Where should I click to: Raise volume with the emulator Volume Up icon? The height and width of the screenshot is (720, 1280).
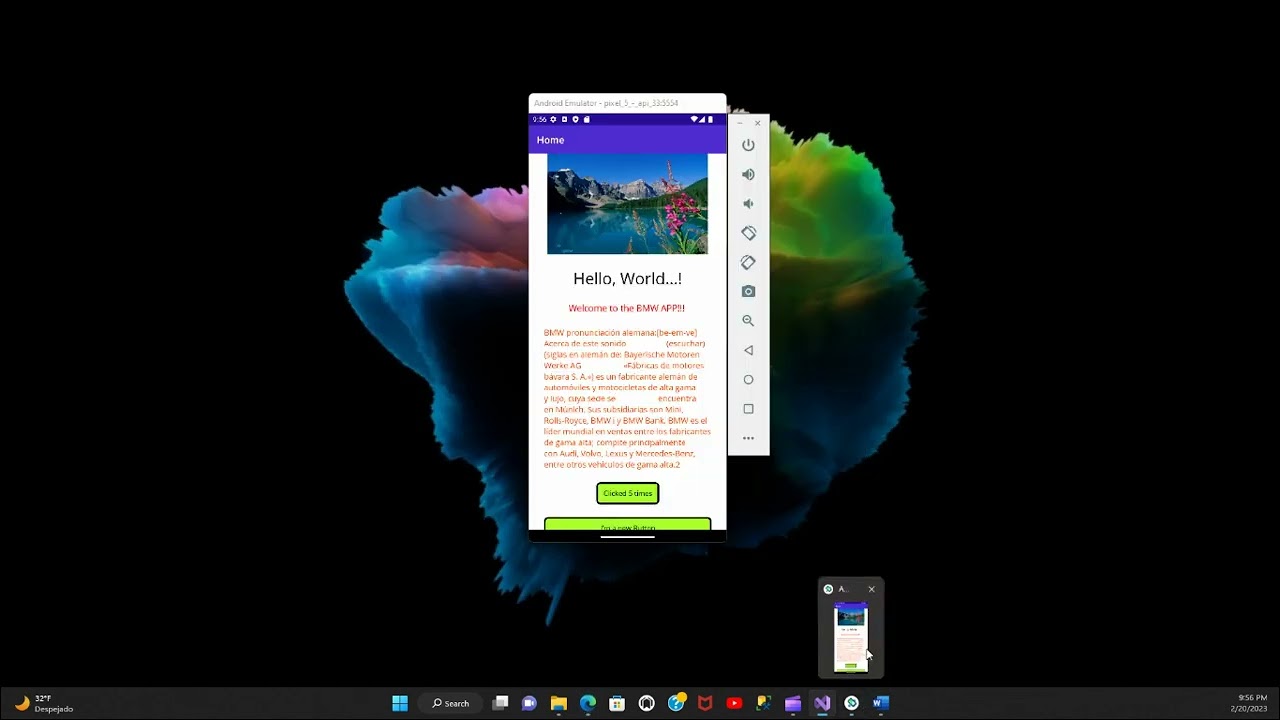[x=748, y=174]
